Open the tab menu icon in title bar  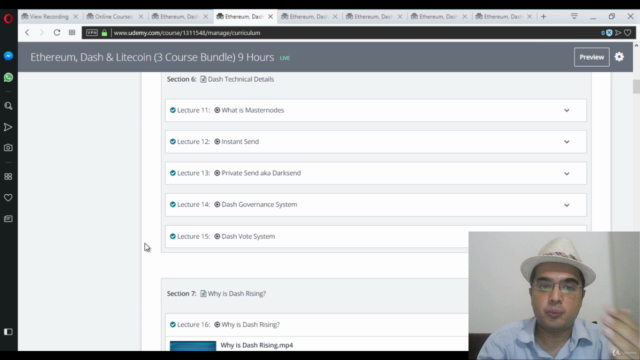tap(574, 16)
